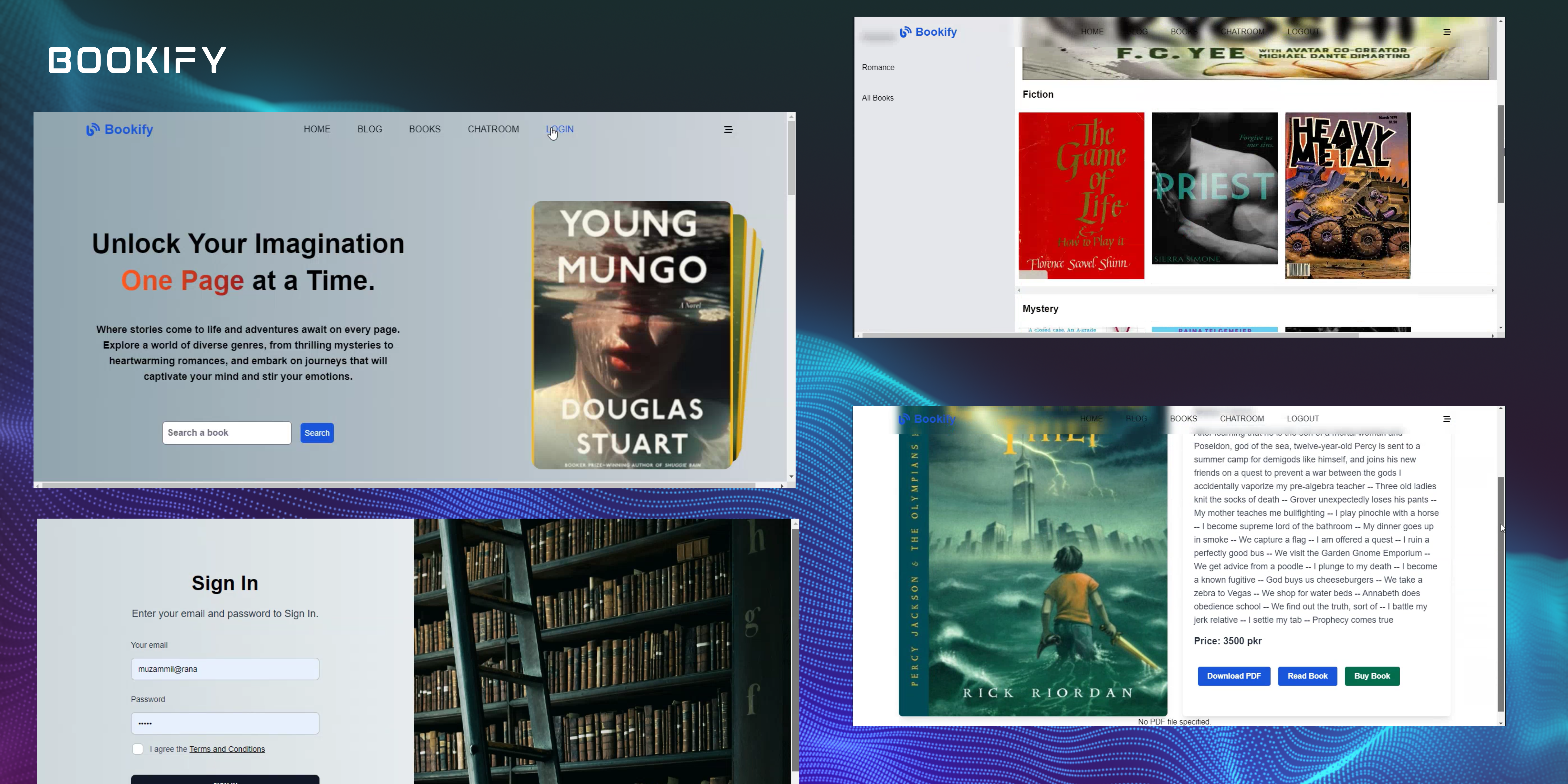Open the Priest book cover

[1214, 188]
